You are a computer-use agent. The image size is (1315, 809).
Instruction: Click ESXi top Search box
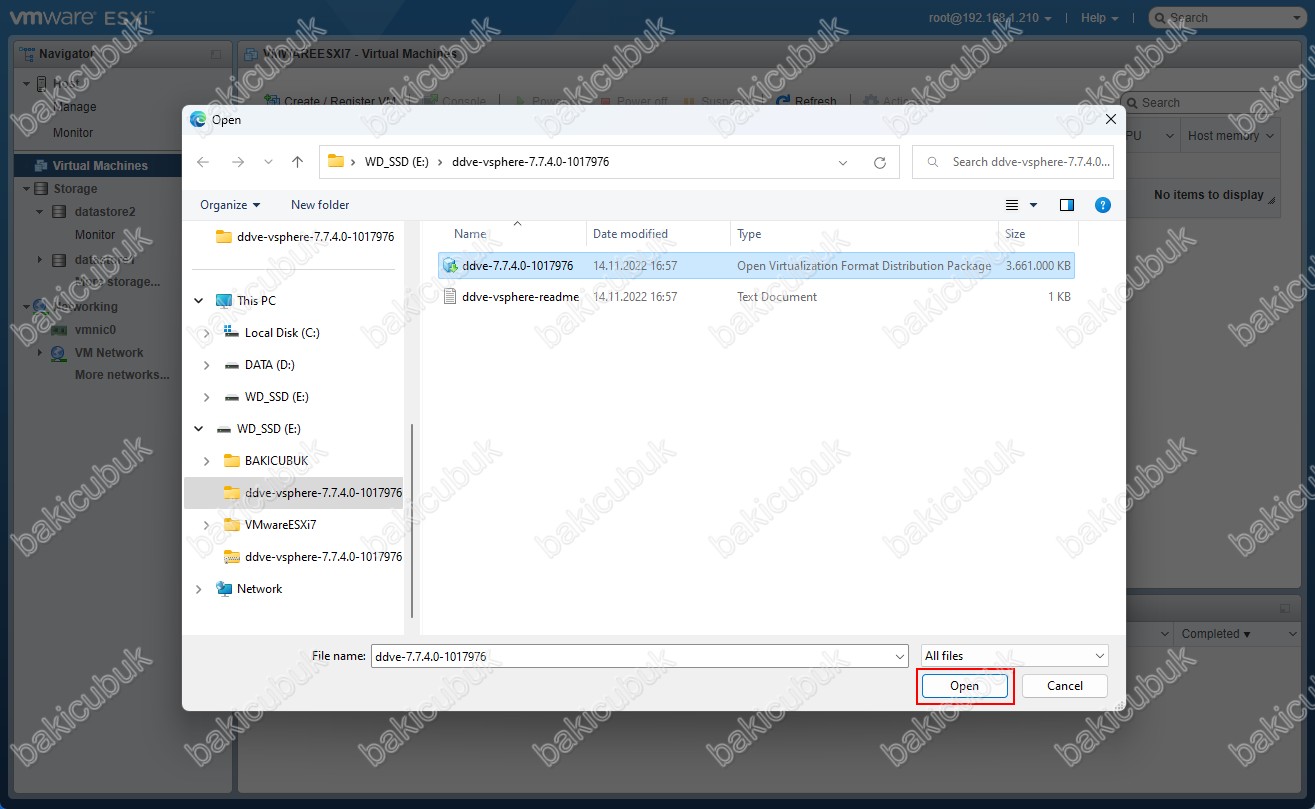pyautogui.click(x=1228, y=17)
